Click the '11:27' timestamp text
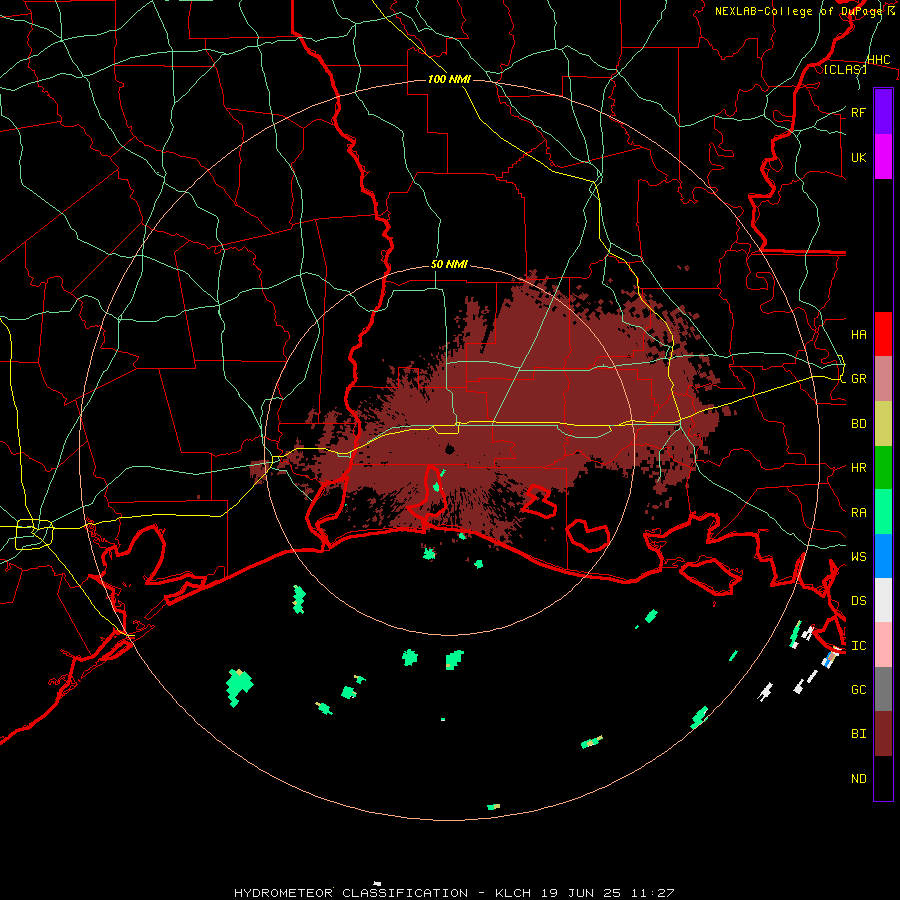 click(652, 893)
